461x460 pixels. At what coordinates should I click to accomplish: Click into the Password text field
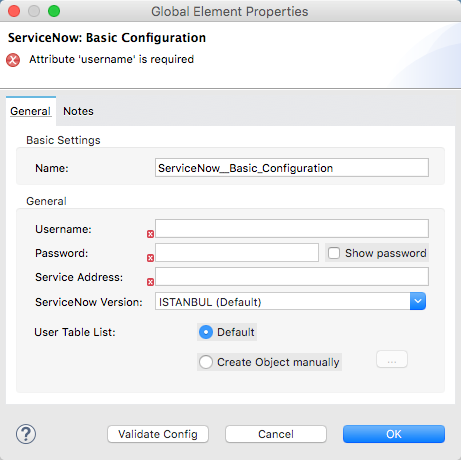pyautogui.click(x=237, y=253)
